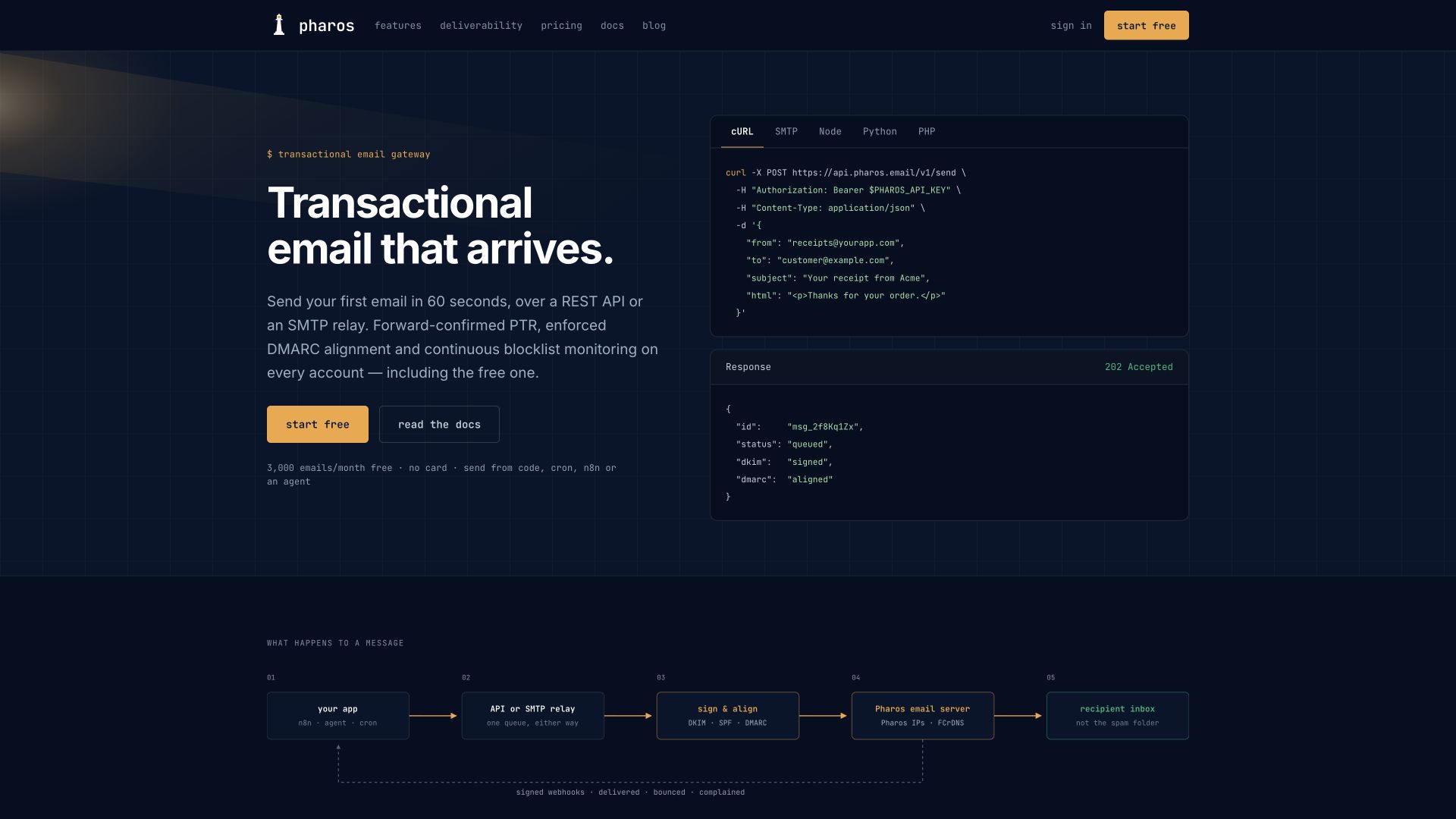Show the PHP code example tab
The width and height of the screenshot is (1456, 819).
click(x=926, y=132)
